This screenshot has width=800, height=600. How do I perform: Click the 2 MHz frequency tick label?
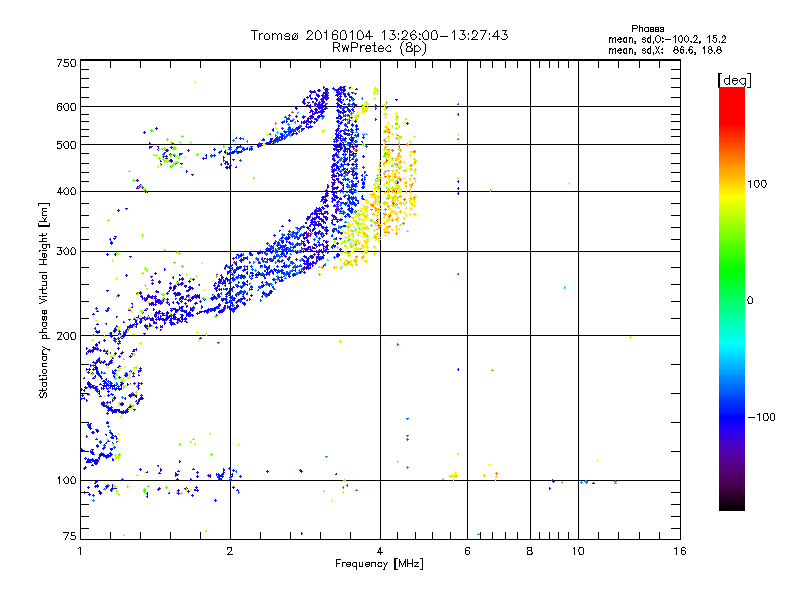(230, 551)
